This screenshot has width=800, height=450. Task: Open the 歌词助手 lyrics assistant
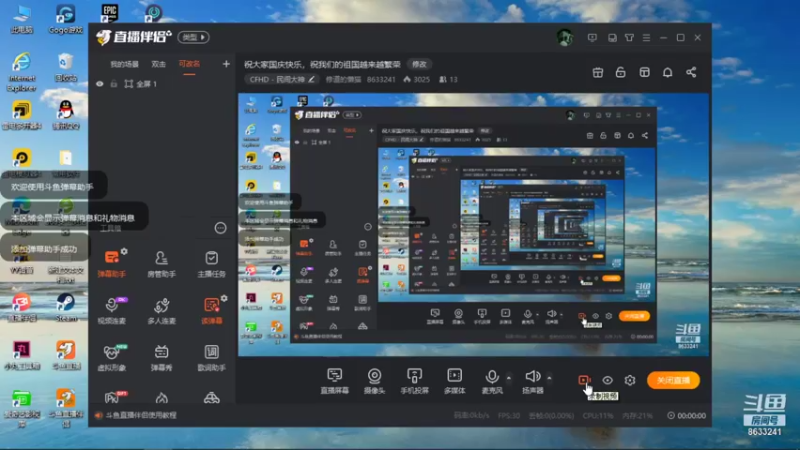211,357
